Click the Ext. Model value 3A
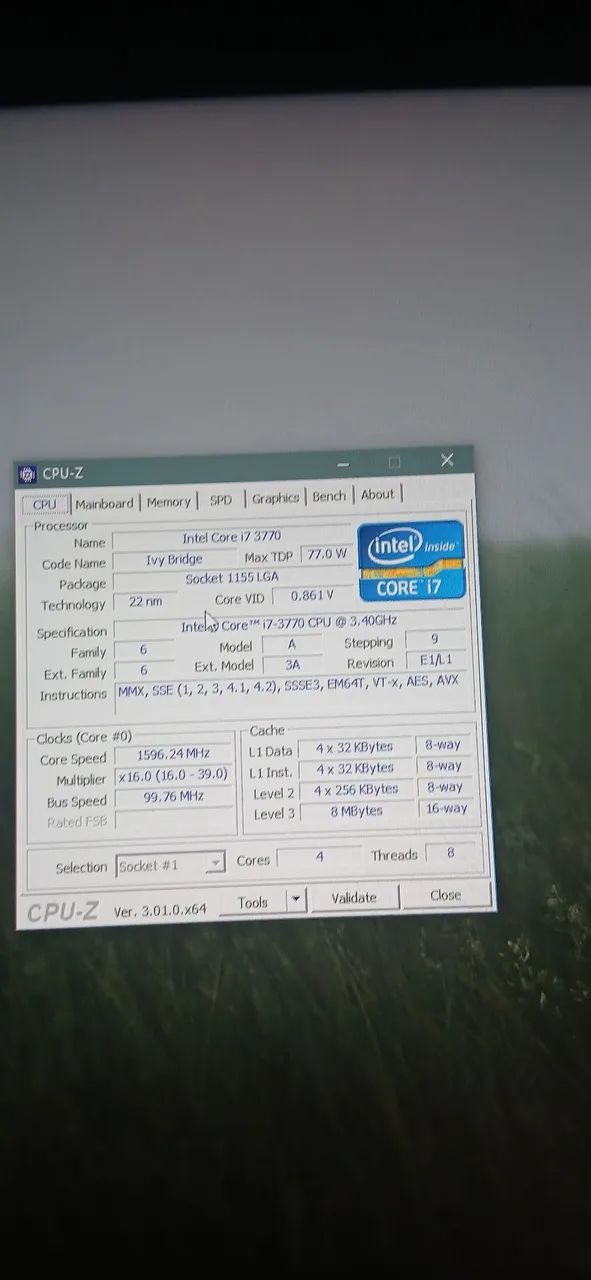The image size is (591, 1280). click(x=293, y=664)
